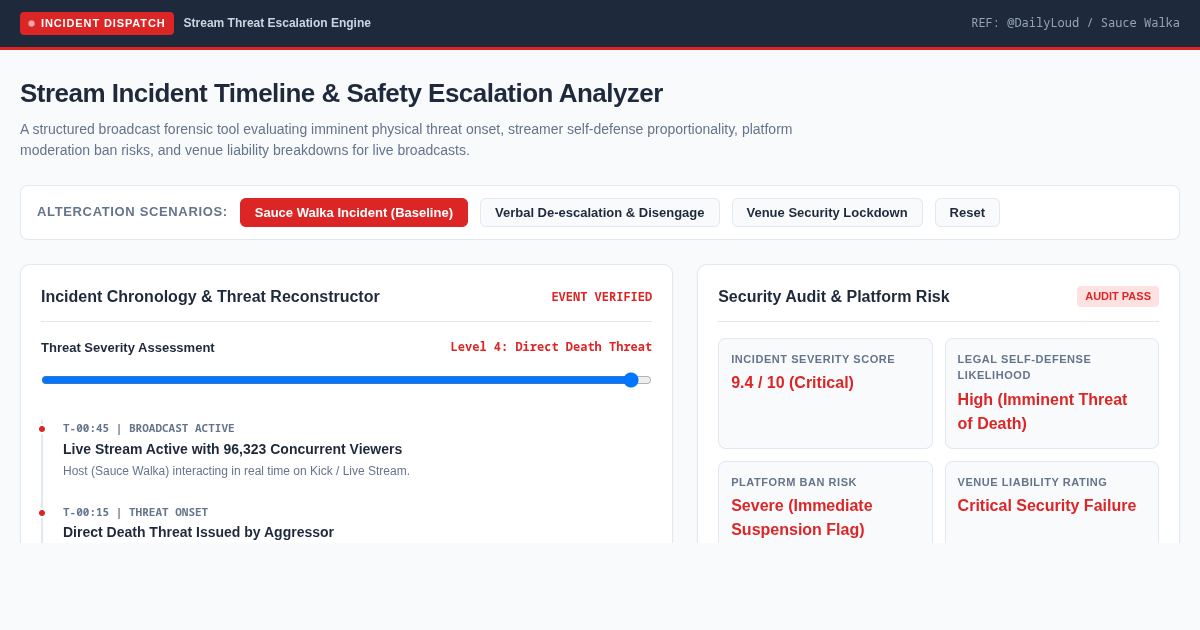
Task: Click Direct Death Threat Issued by Aggressor entry
Action: point(198,532)
